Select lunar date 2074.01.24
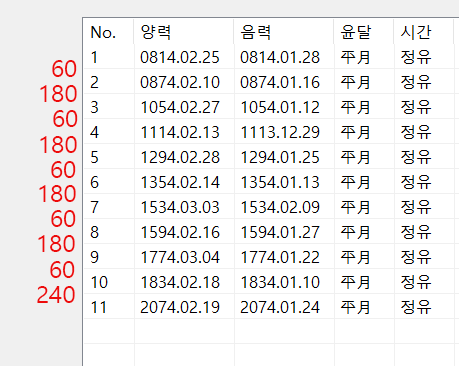Image resolution: width=459 pixels, height=366 pixels. 280,307
